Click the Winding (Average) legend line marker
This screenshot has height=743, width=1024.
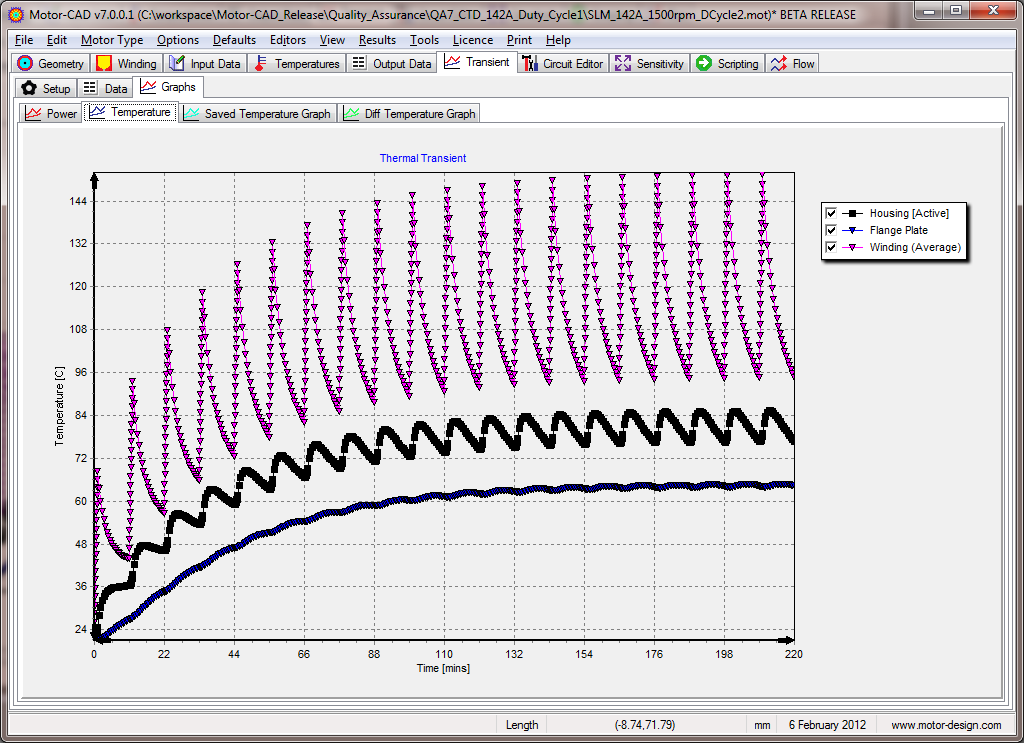pyautogui.click(x=853, y=247)
